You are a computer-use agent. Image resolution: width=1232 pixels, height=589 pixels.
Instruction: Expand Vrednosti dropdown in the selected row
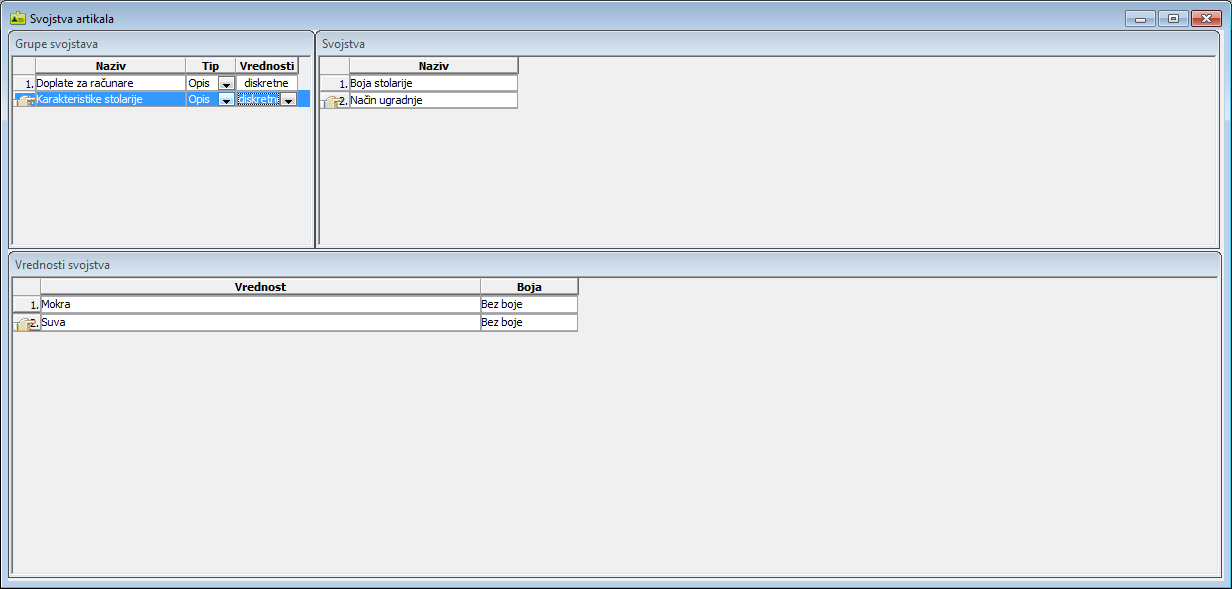tap(288, 100)
